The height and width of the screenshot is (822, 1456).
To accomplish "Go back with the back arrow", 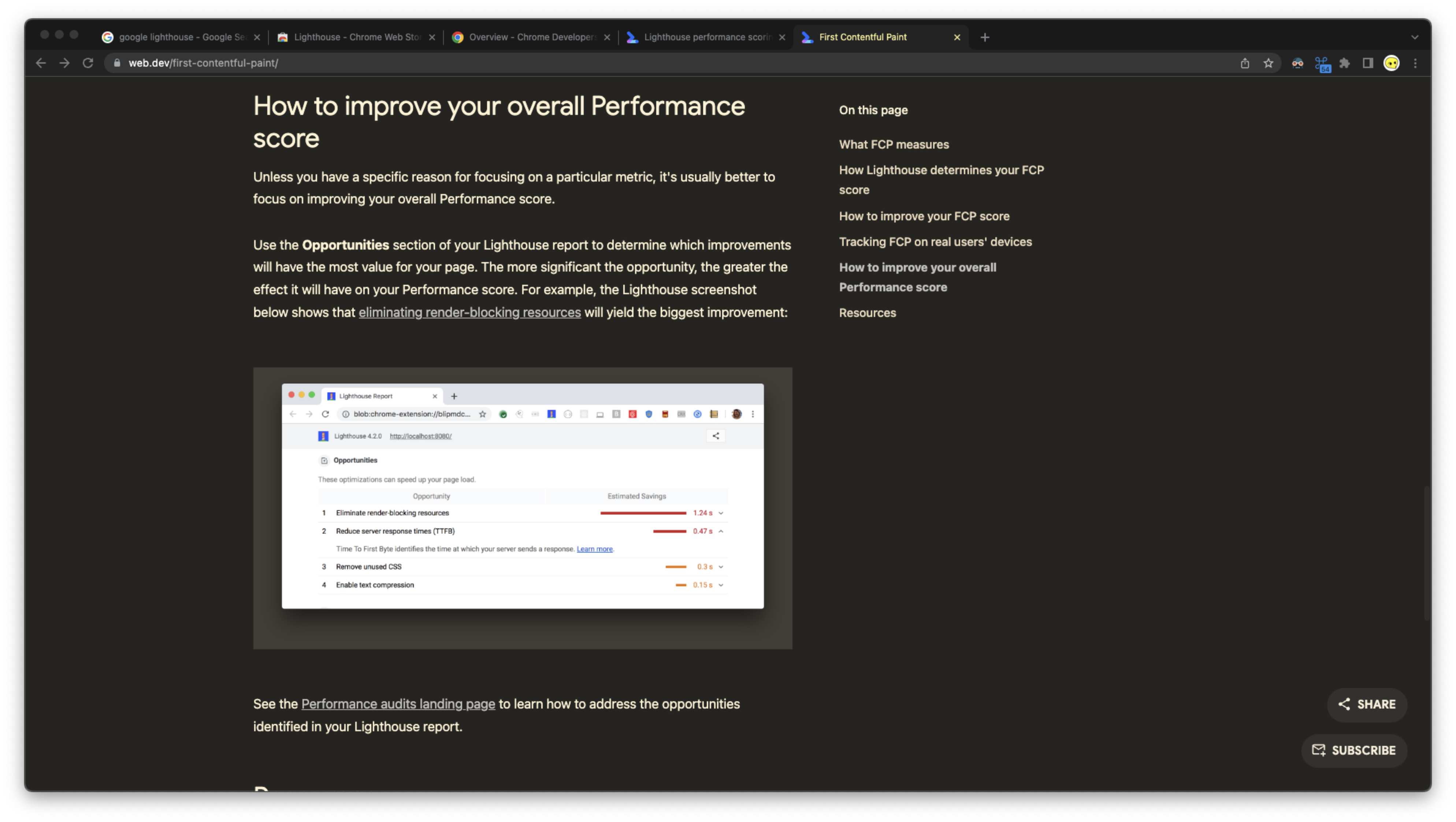I will pos(41,63).
